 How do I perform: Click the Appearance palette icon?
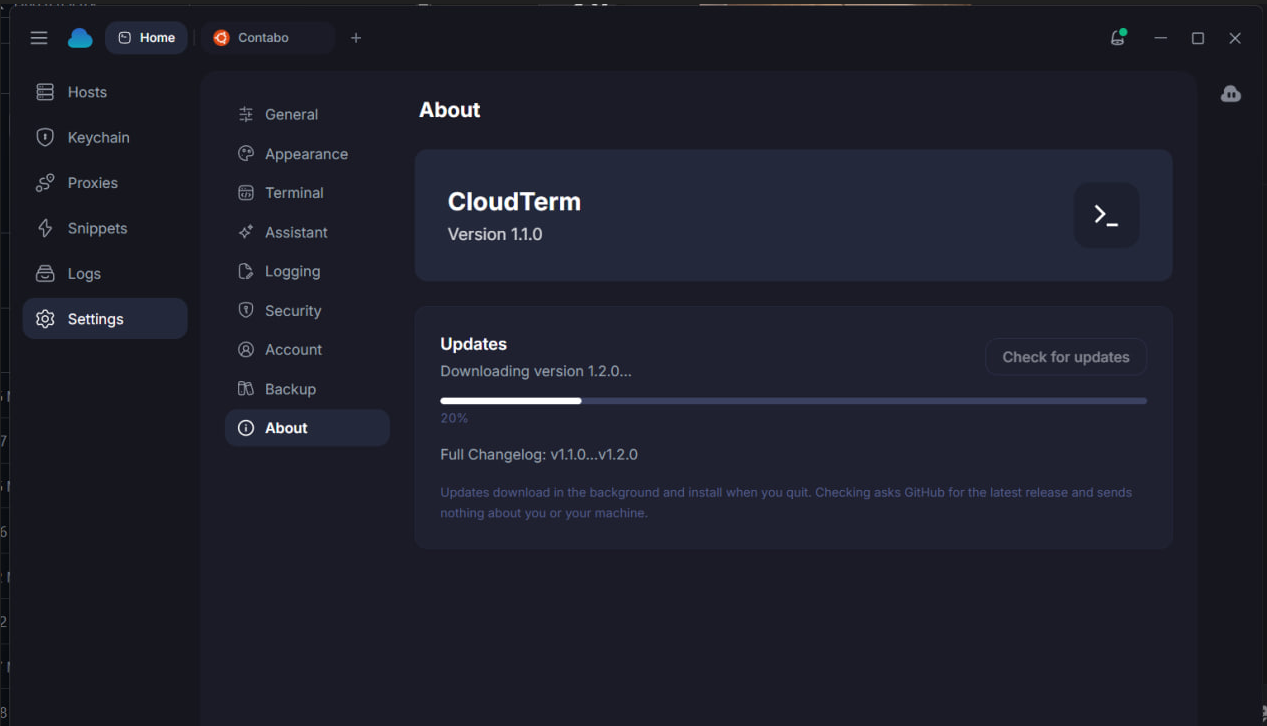pyautogui.click(x=246, y=154)
